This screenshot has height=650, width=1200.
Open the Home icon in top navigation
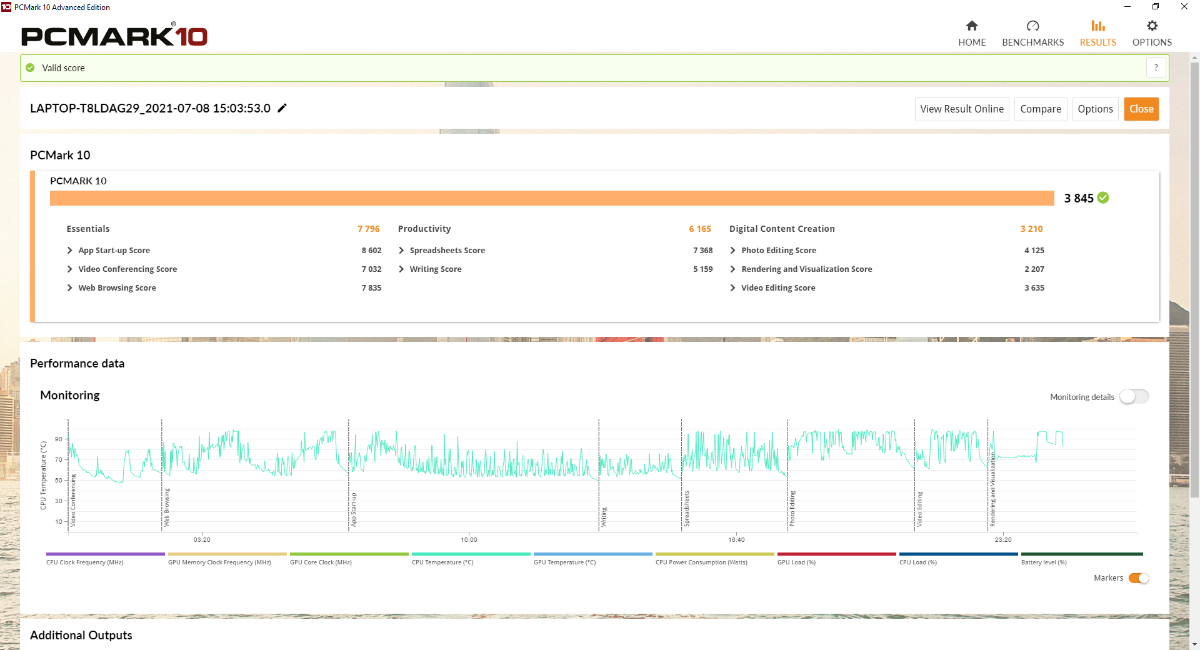click(x=971, y=26)
